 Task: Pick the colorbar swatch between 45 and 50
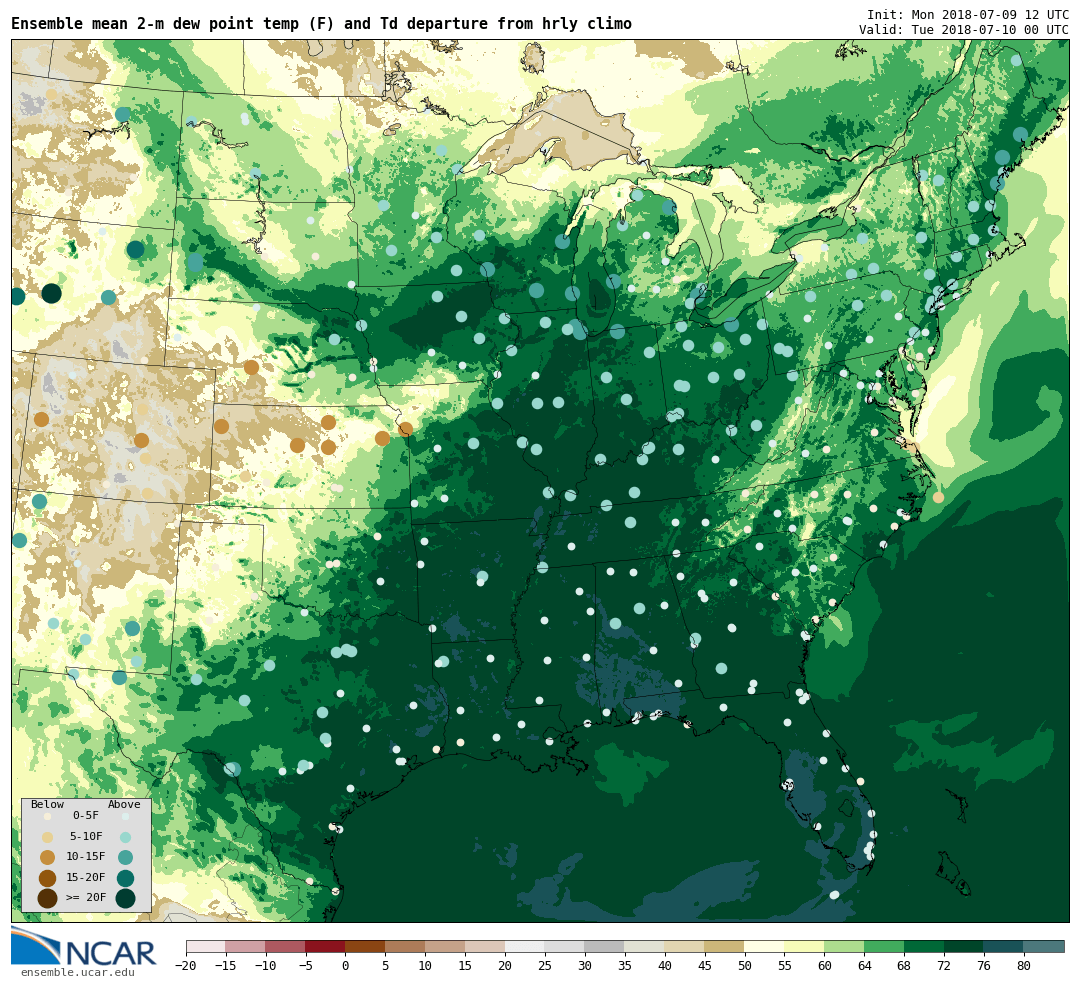point(725,946)
